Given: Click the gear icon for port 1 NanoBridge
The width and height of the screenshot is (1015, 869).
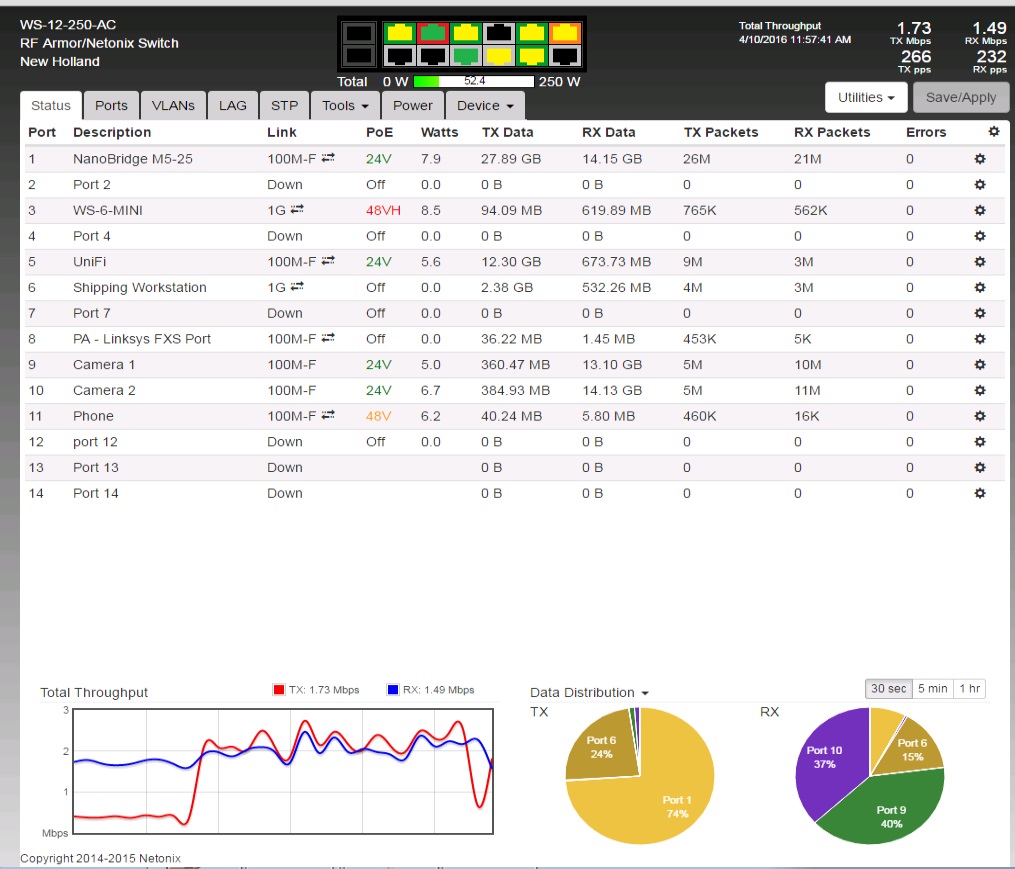Looking at the screenshot, I should (x=980, y=159).
